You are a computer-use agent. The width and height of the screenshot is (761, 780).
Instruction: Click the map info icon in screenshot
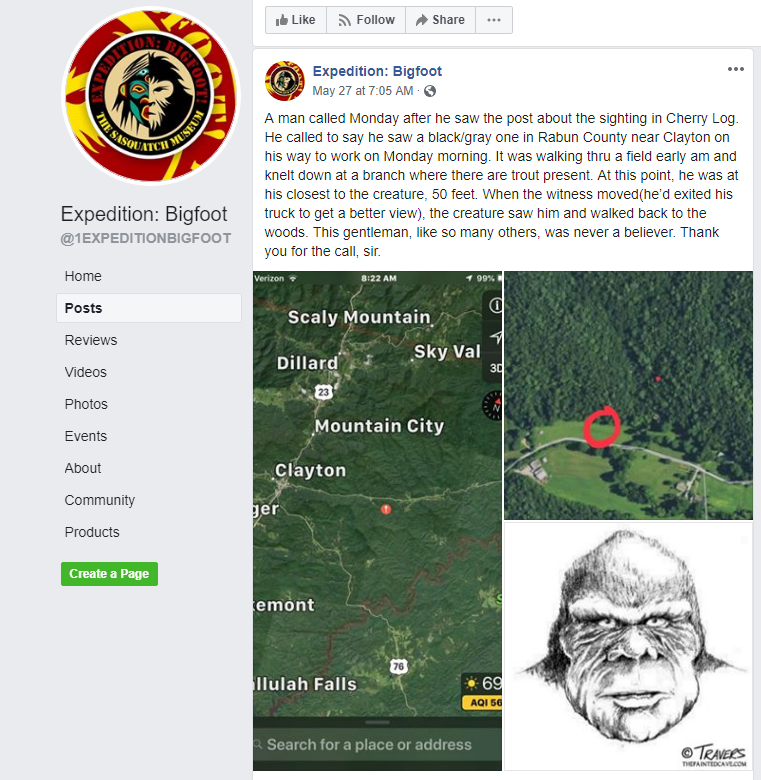pos(495,305)
